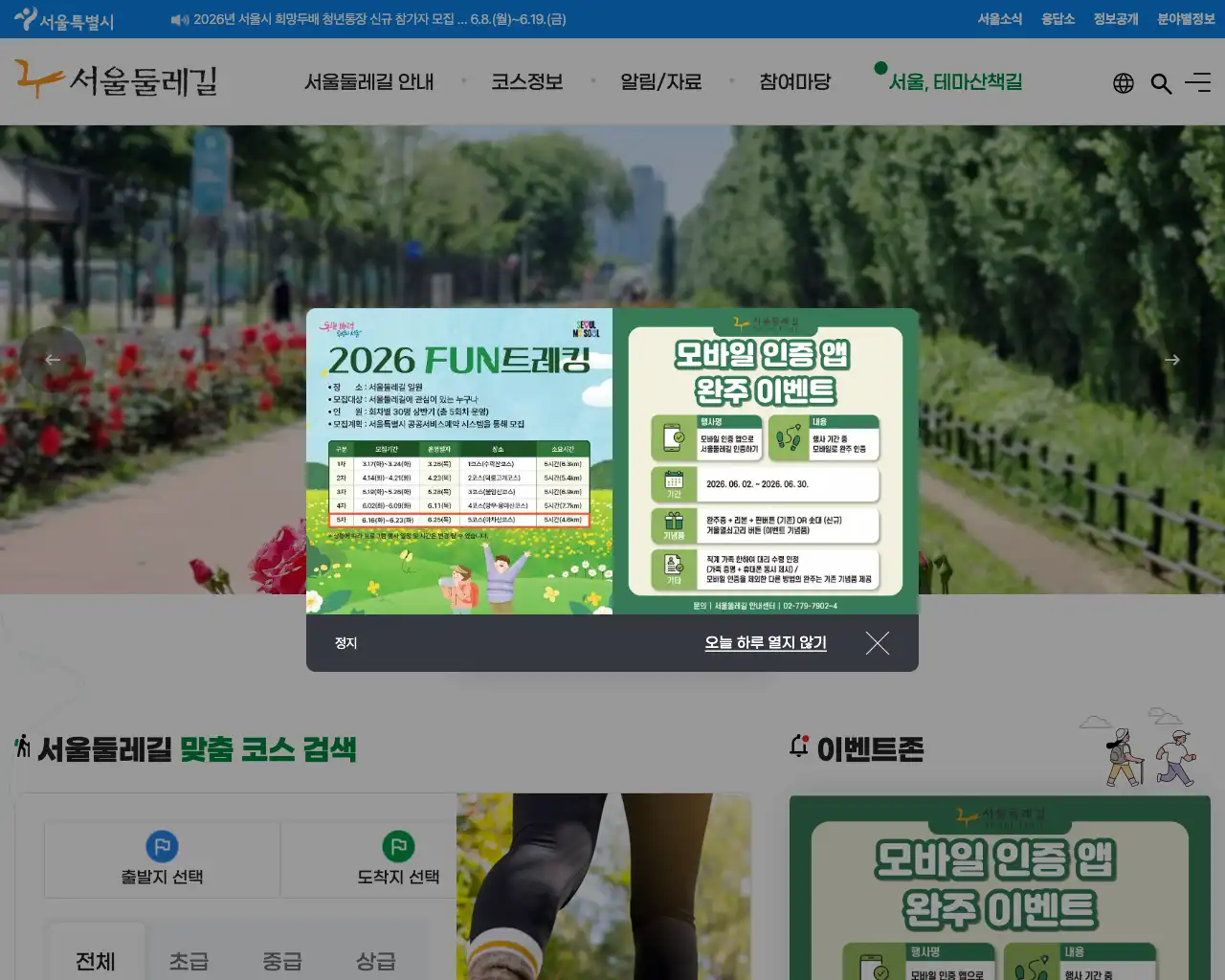Click the 출발지 선택 flag icon
The width and height of the screenshot is (1225, 980).
162,846
